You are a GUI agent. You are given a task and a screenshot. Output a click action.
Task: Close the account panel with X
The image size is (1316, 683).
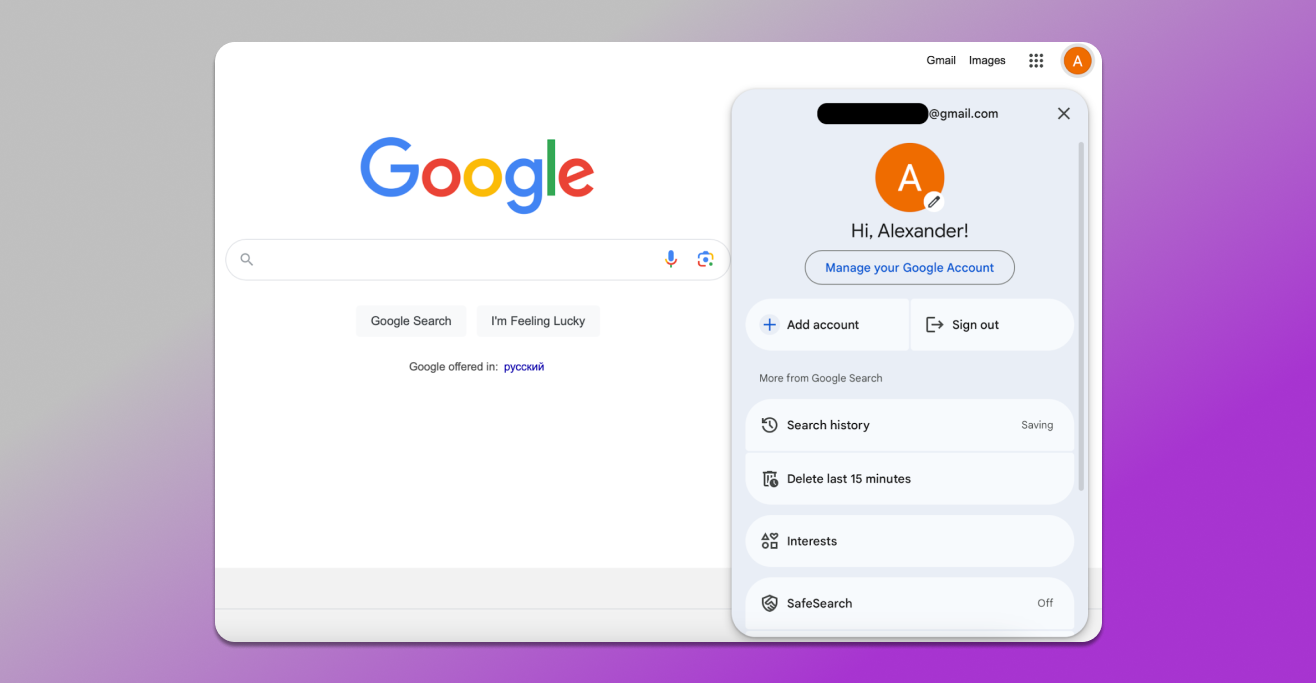click(x=1064, y=114)
